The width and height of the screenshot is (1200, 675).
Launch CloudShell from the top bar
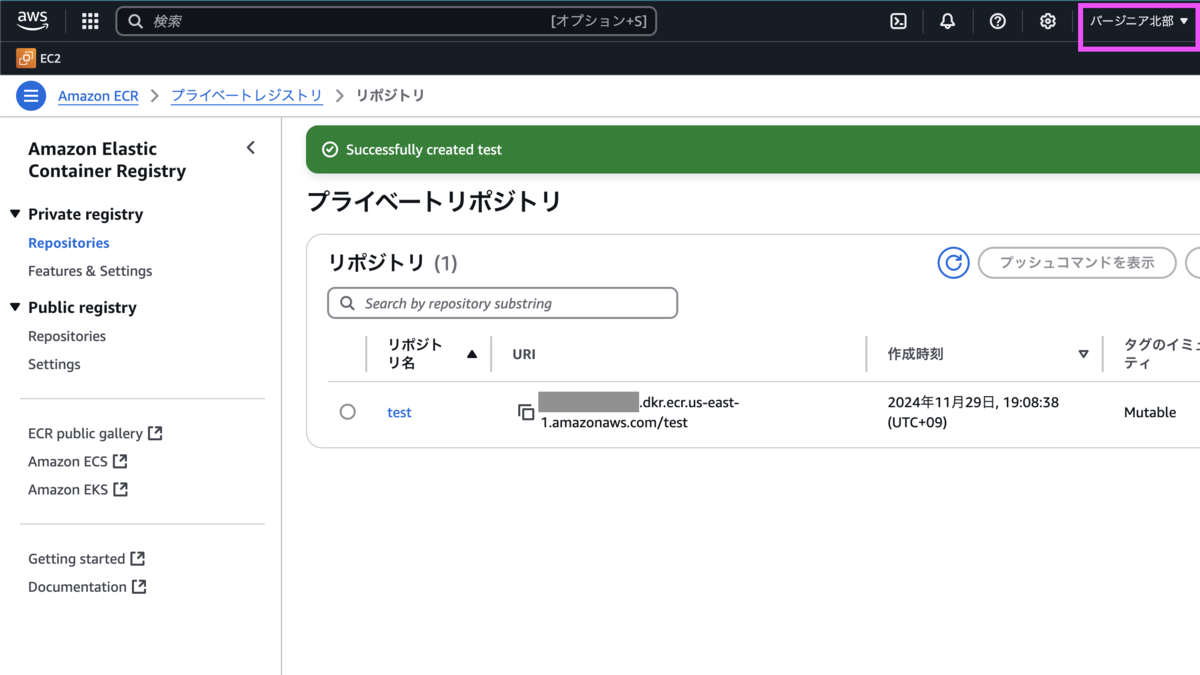pos(898,21)
